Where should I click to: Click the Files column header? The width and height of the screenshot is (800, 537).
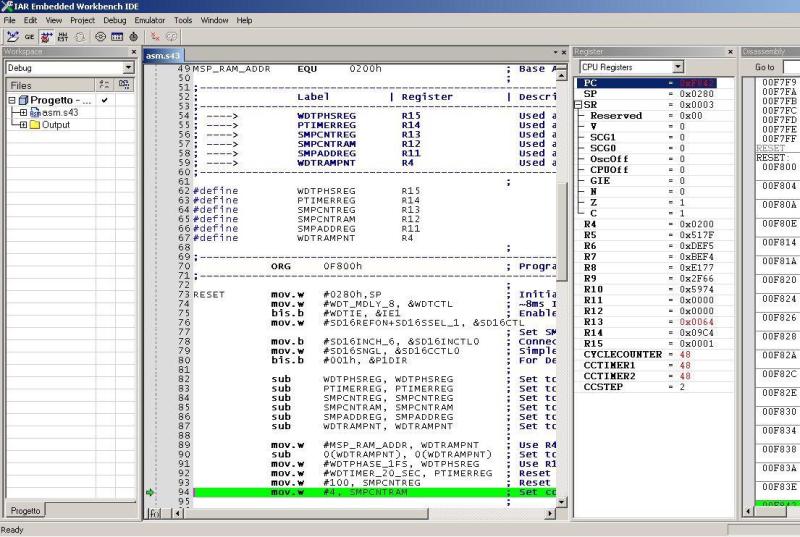click(x=50, y=85)
